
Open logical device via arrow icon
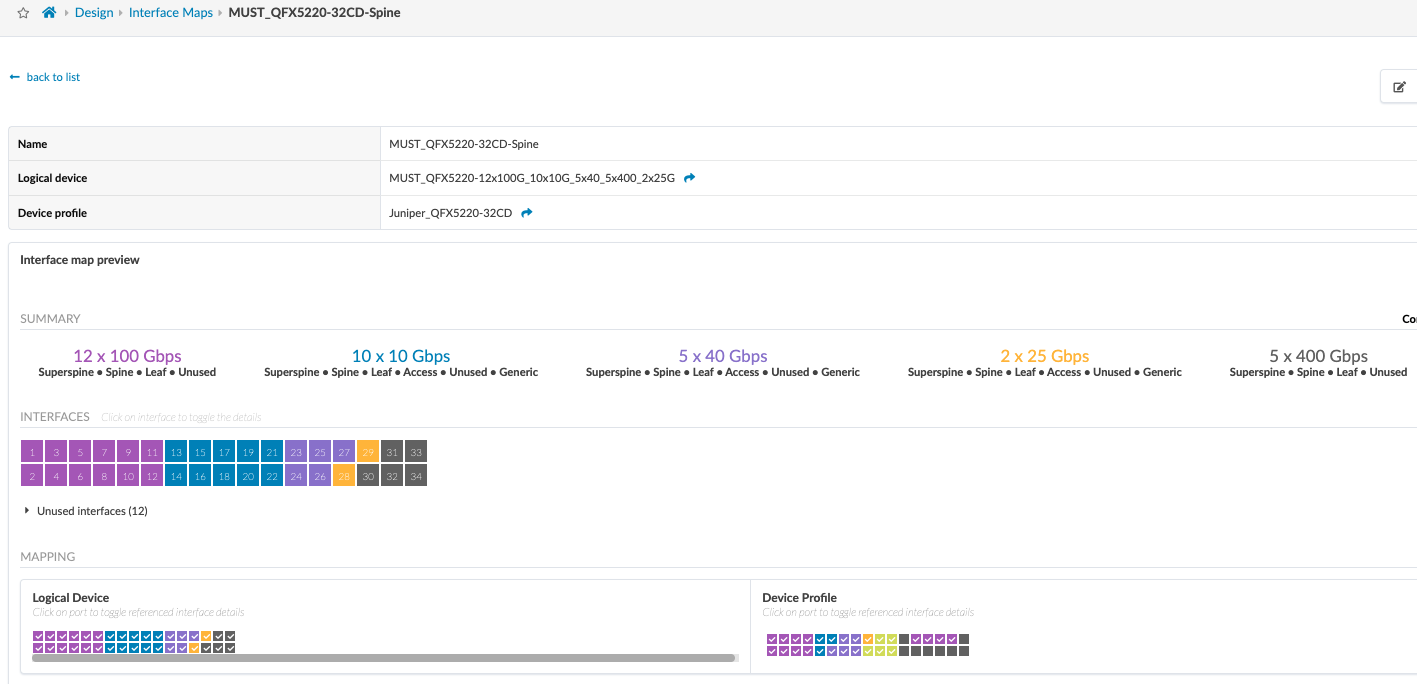(x=689, y=178)
